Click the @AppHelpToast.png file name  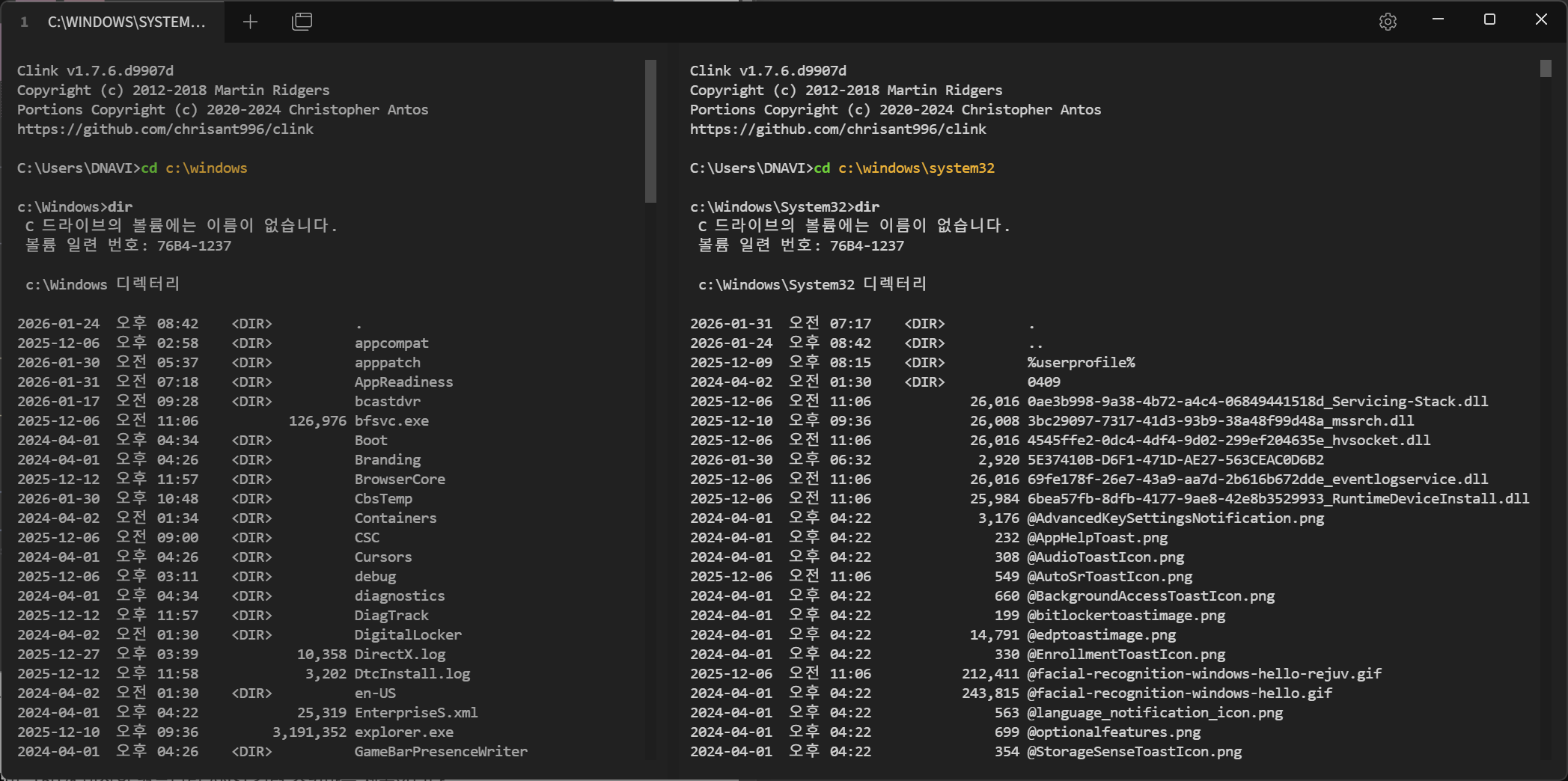click(x=1096, y=537)
